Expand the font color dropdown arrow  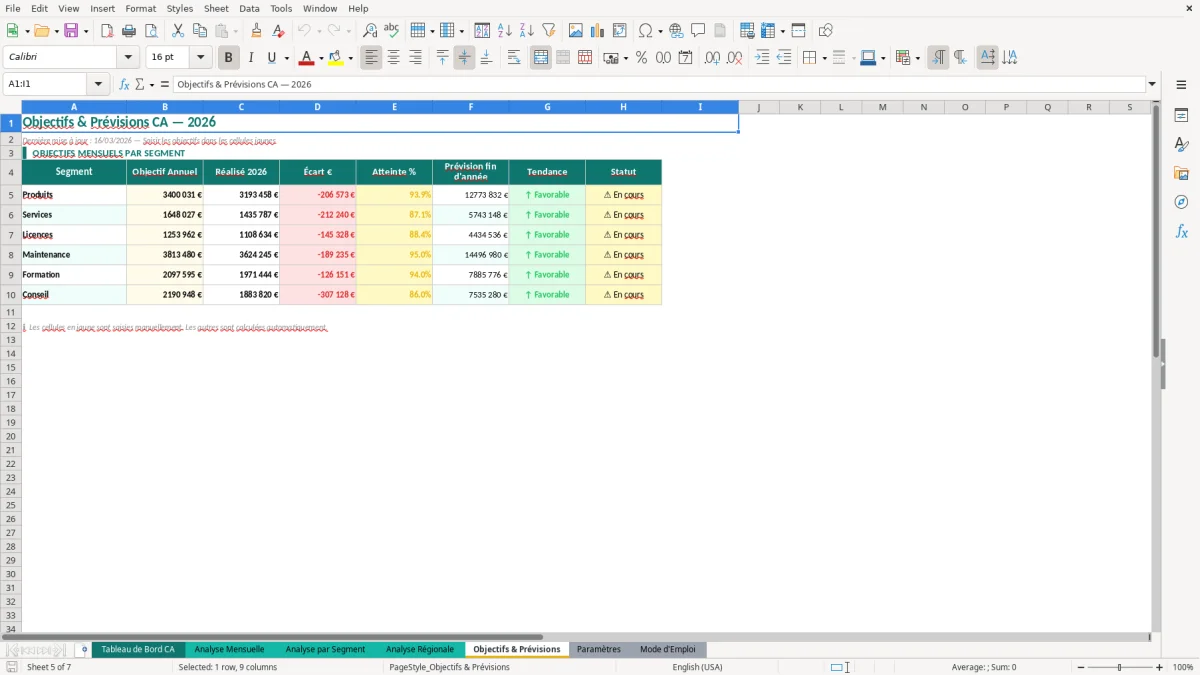(321, 58)
